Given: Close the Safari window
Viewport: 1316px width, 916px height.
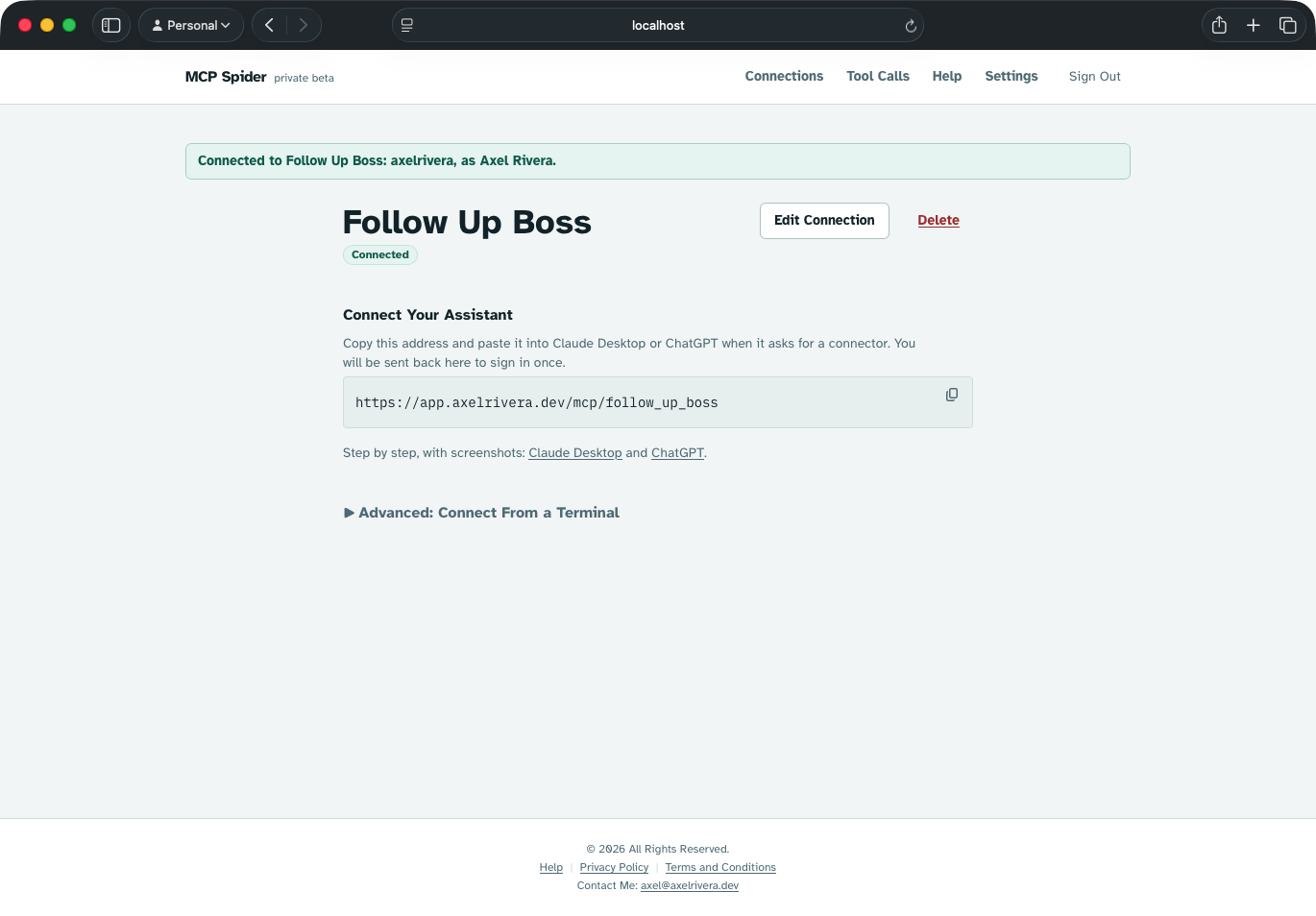Looking at the screenshot, I should pyautogui.click(x=25, y=25).
